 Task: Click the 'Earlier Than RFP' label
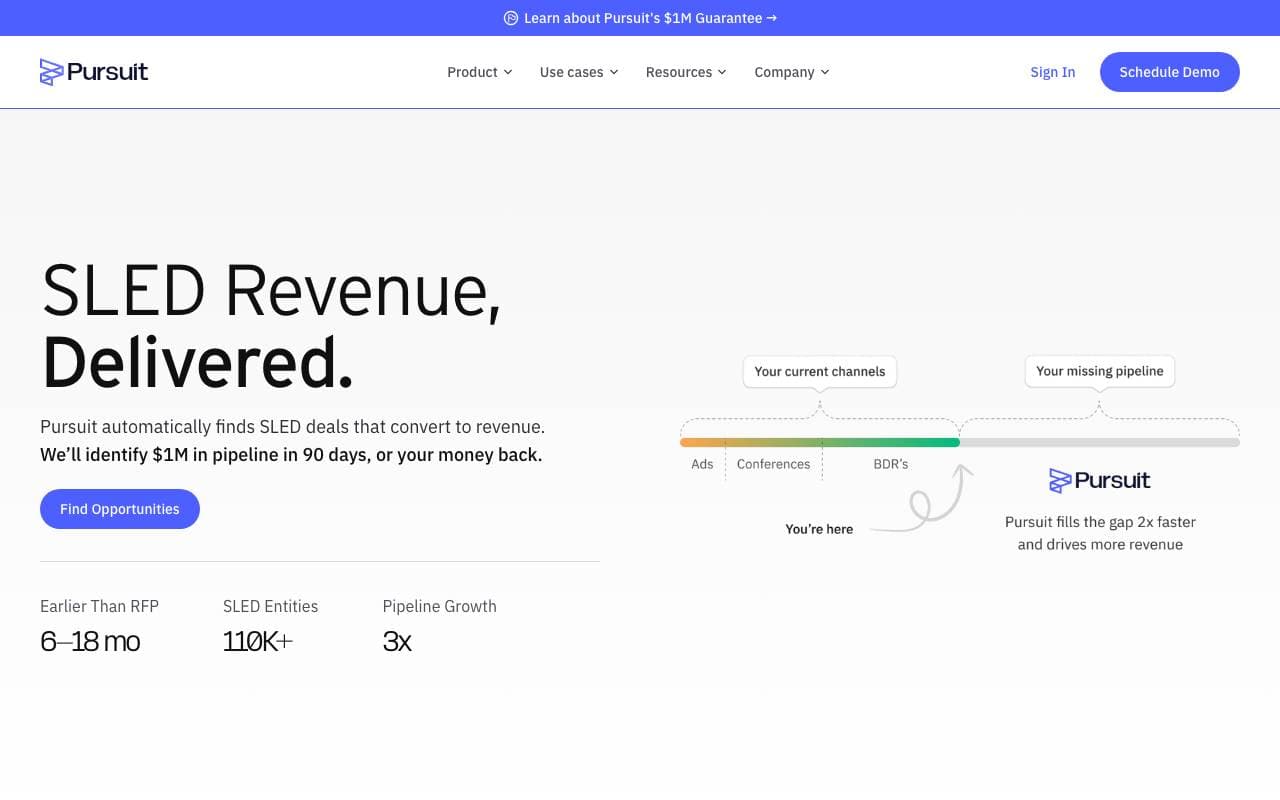coord(99,606)
